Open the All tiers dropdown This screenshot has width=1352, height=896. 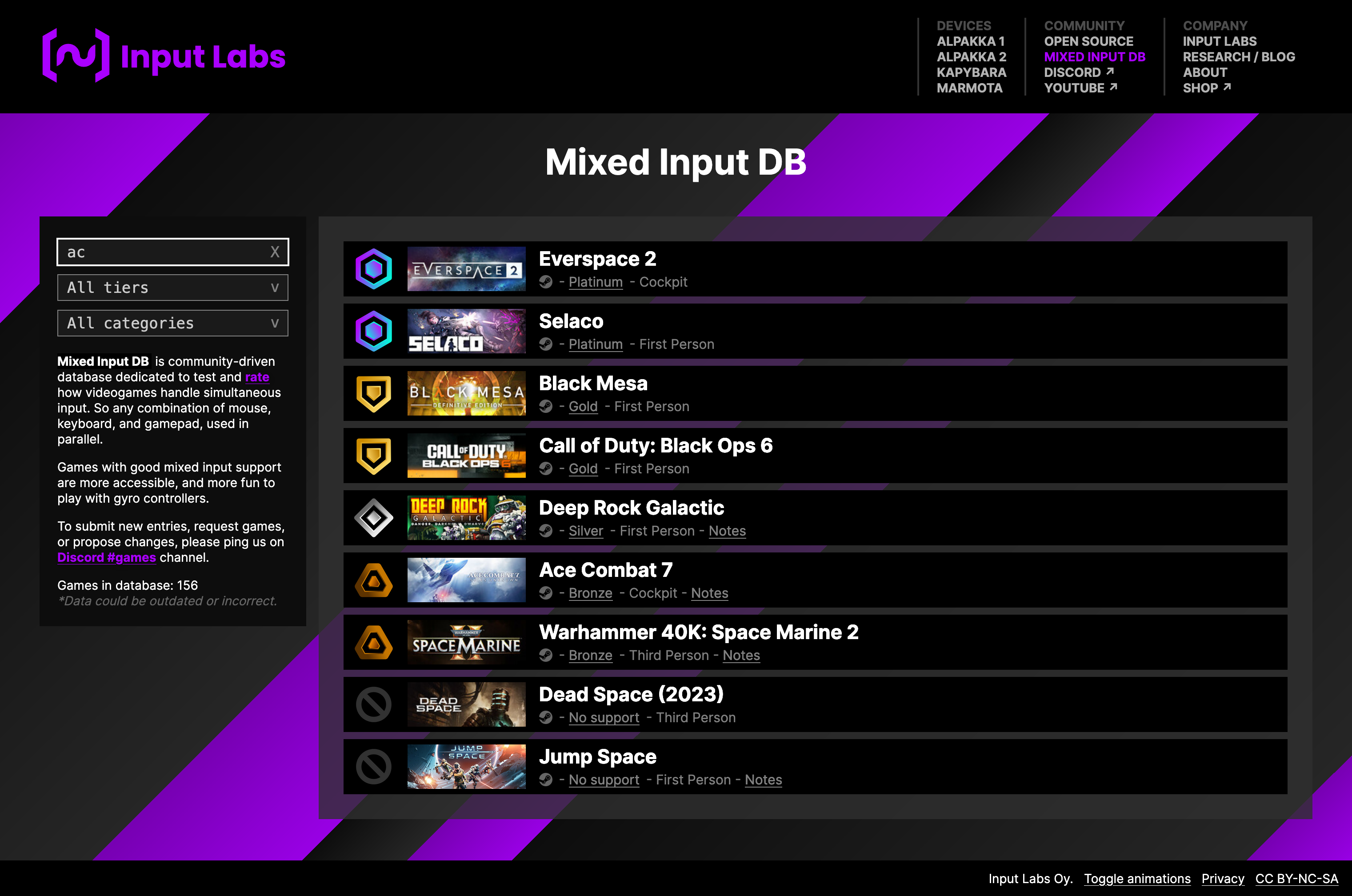click(x=172, y=288)
